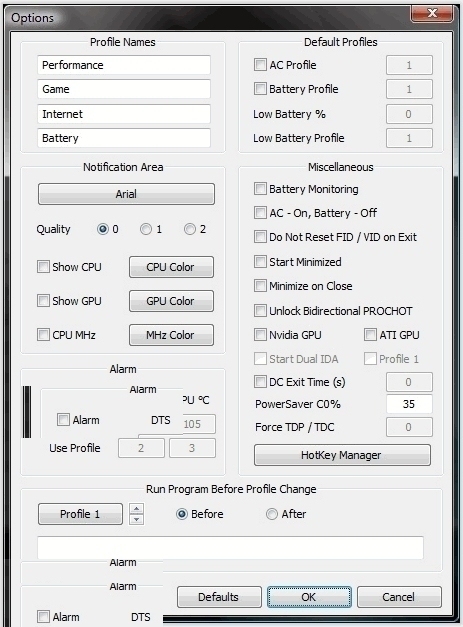This screenshot has width=463, height=627.
Task: Click the PowerSaver C0% value field
Action: [409, 404]
